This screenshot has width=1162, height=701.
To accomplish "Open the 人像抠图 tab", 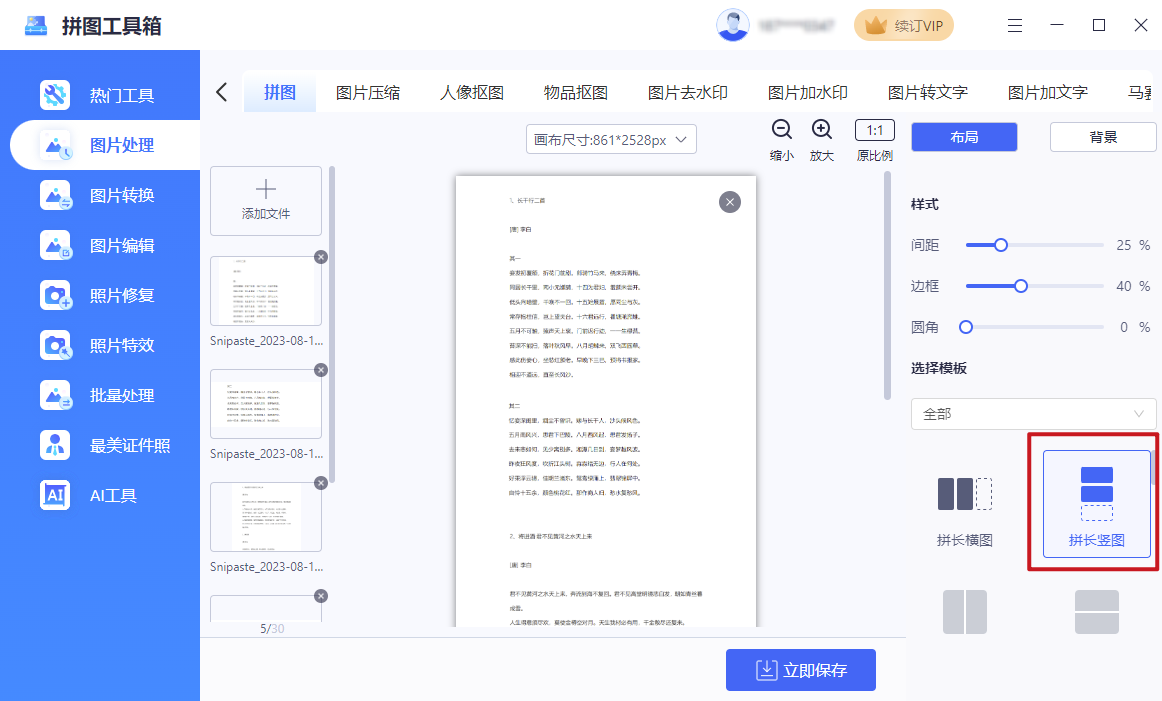I will (x=470, y=91).
